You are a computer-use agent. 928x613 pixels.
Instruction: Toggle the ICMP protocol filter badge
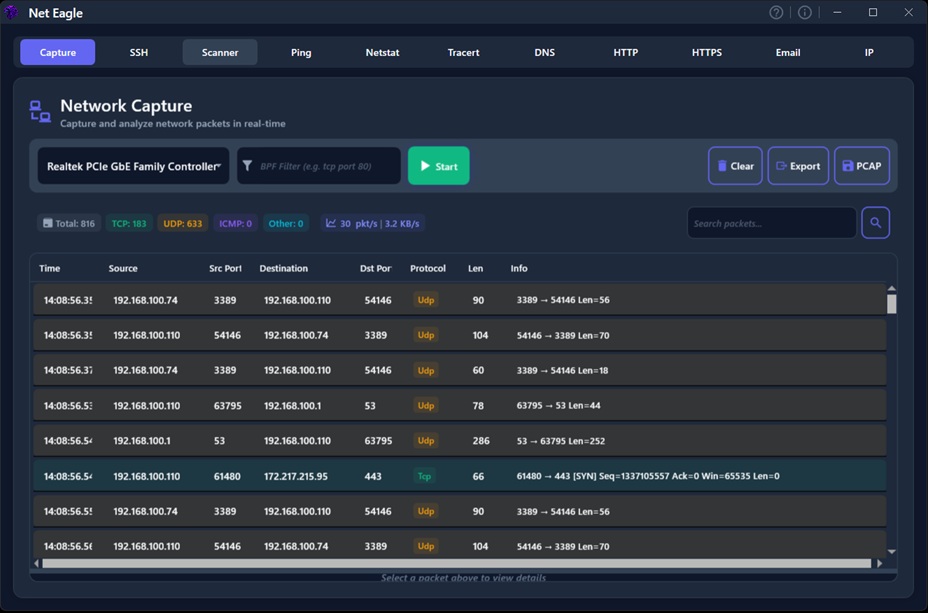click(235, 222)
